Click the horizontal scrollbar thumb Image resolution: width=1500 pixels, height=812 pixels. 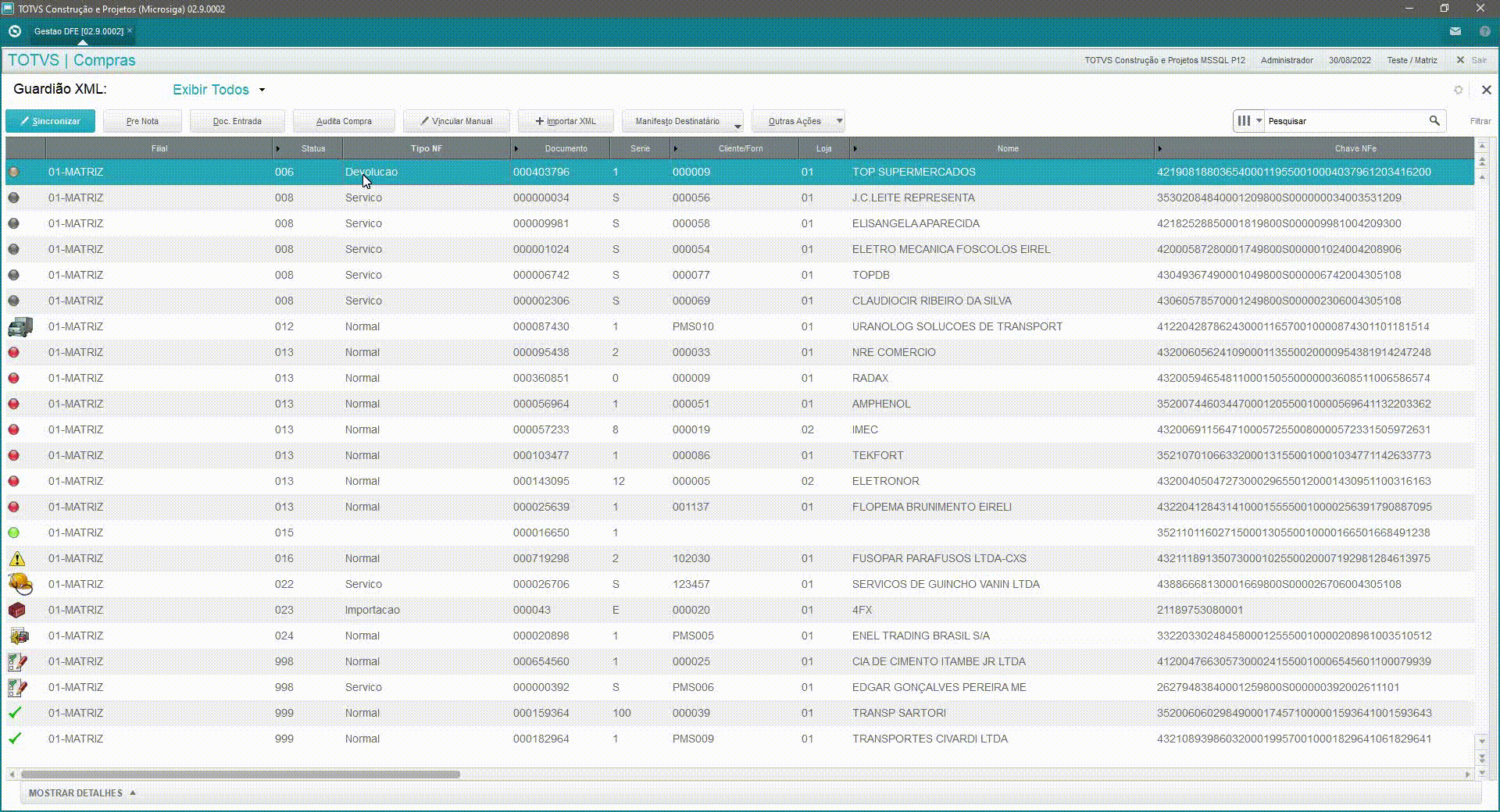coord(241,775)
